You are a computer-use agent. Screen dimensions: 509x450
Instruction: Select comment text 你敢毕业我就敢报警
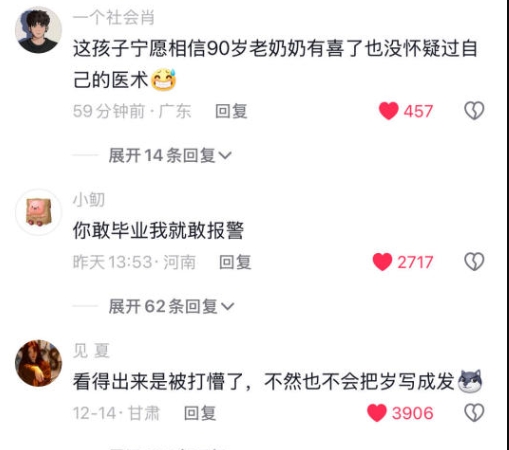click(158, 231)
